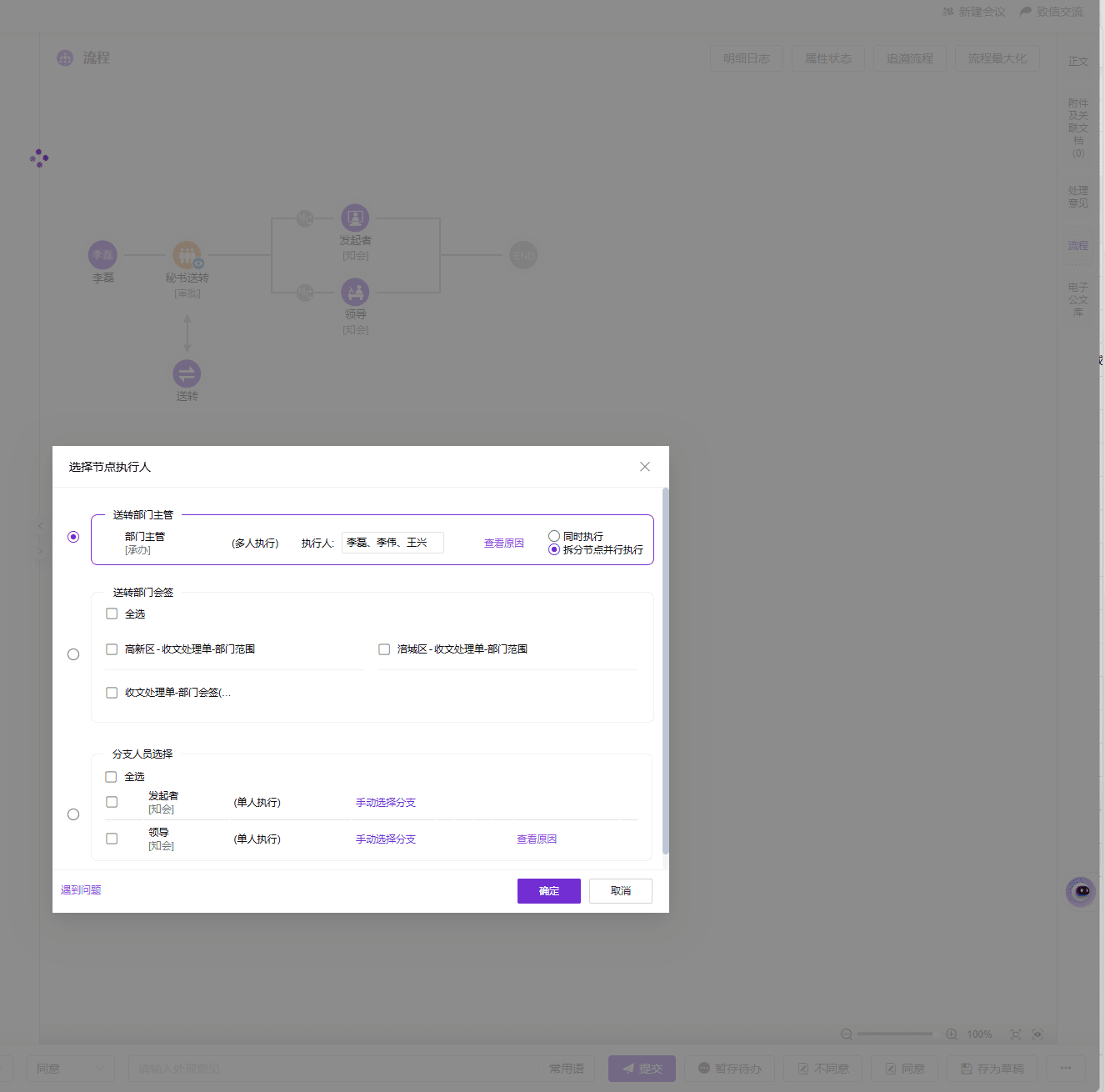Click the 暂存待办 button

coord(729,1069)
